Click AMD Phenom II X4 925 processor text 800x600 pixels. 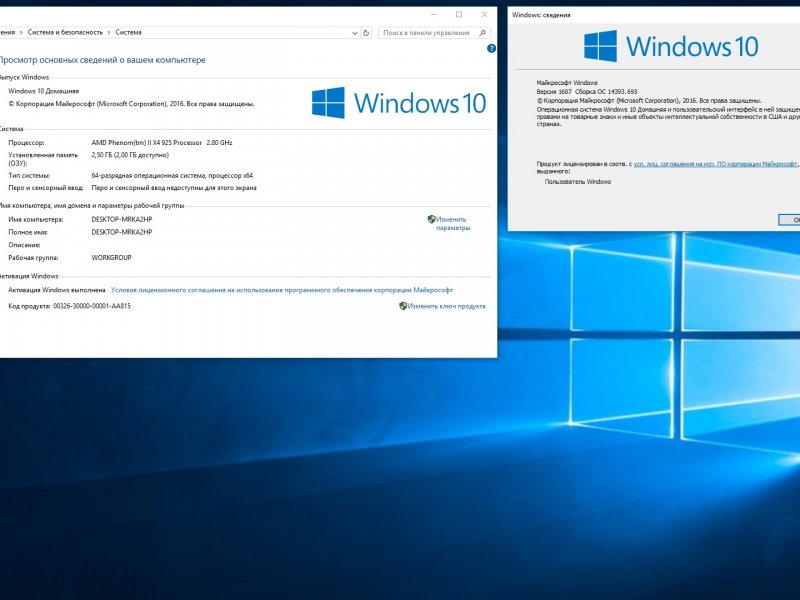click(x=162, y=143)
